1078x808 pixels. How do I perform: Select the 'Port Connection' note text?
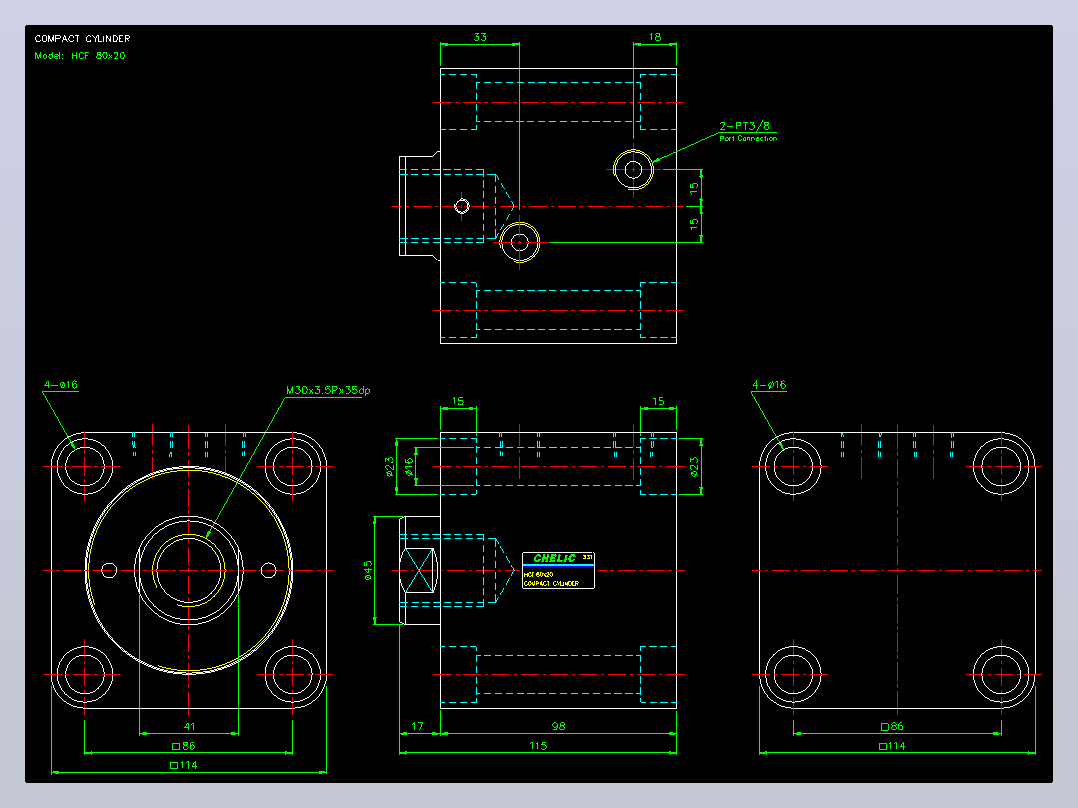748,138
